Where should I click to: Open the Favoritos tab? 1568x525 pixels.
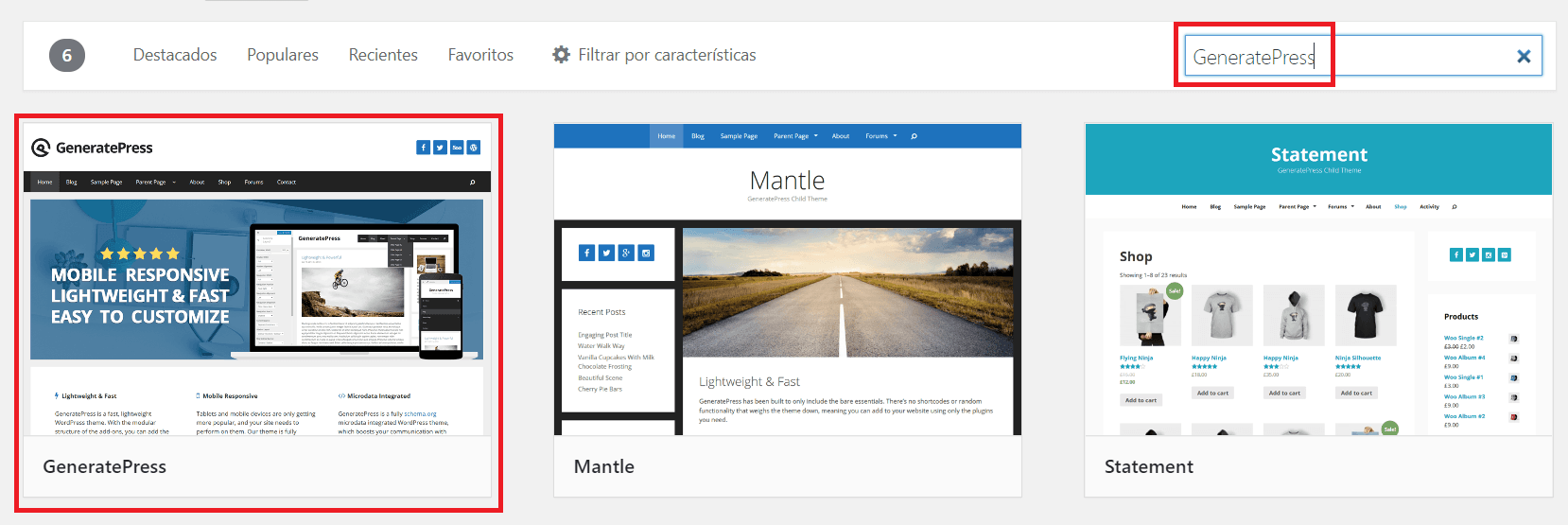pyautogui.click(x=480, y=55)
